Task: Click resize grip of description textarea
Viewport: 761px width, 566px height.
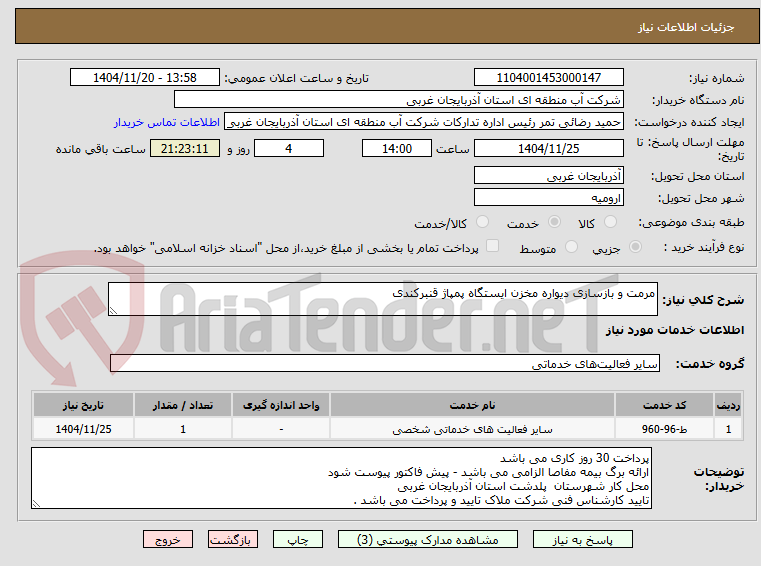Action: coord(113,311)
